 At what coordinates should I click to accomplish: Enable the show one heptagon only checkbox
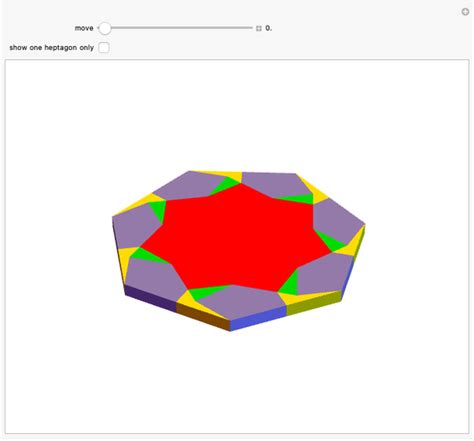click(104, 48)
